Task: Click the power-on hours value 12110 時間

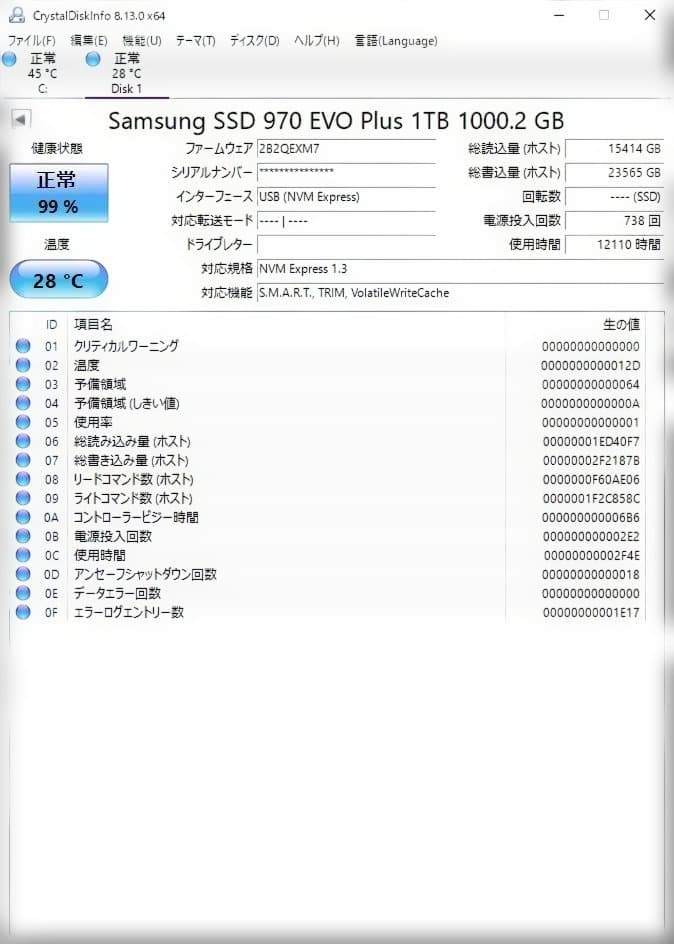Action: pyautogui.click(x=614, y=244)
